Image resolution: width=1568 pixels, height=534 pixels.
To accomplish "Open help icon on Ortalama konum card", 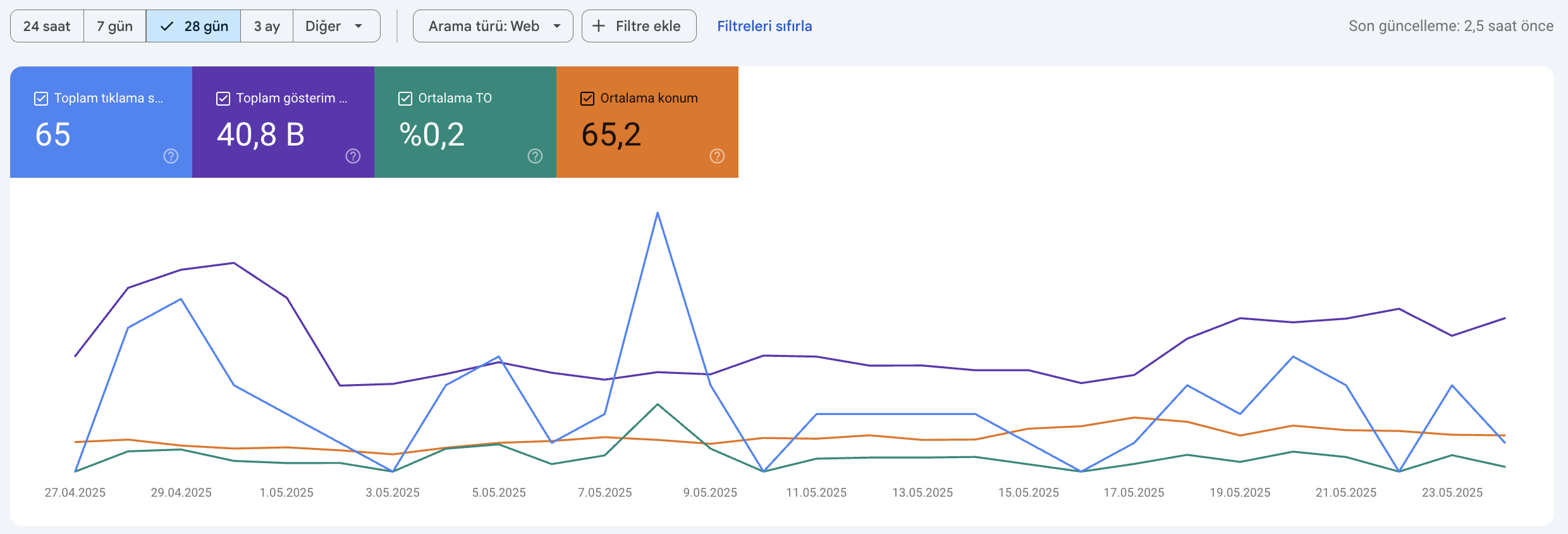I will coord(717,156).
